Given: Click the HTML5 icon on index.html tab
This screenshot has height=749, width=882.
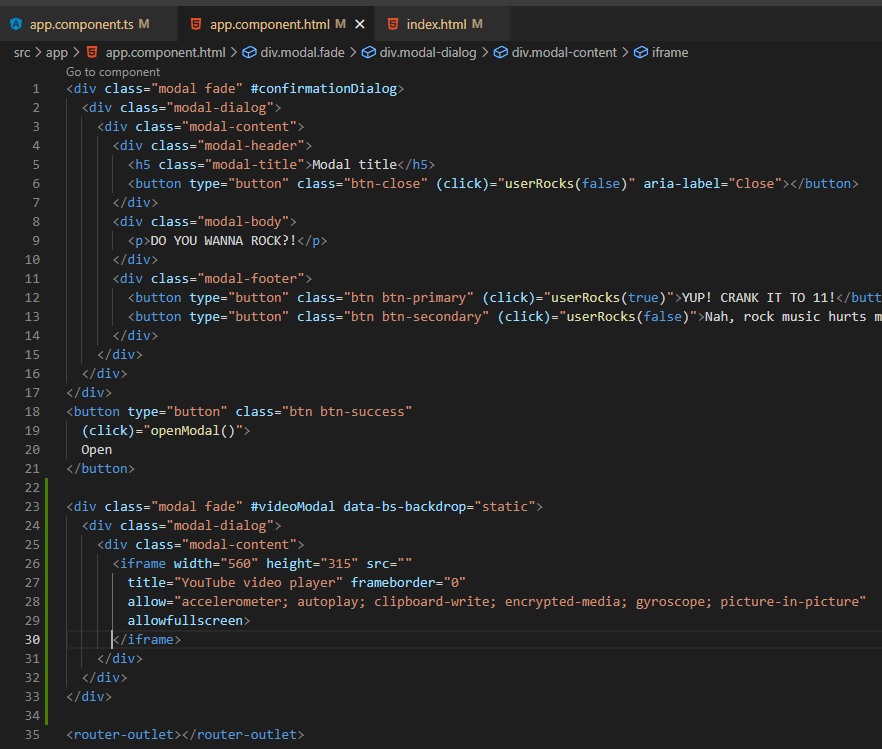Looking at the screenshot, I should tap(391, 23).
